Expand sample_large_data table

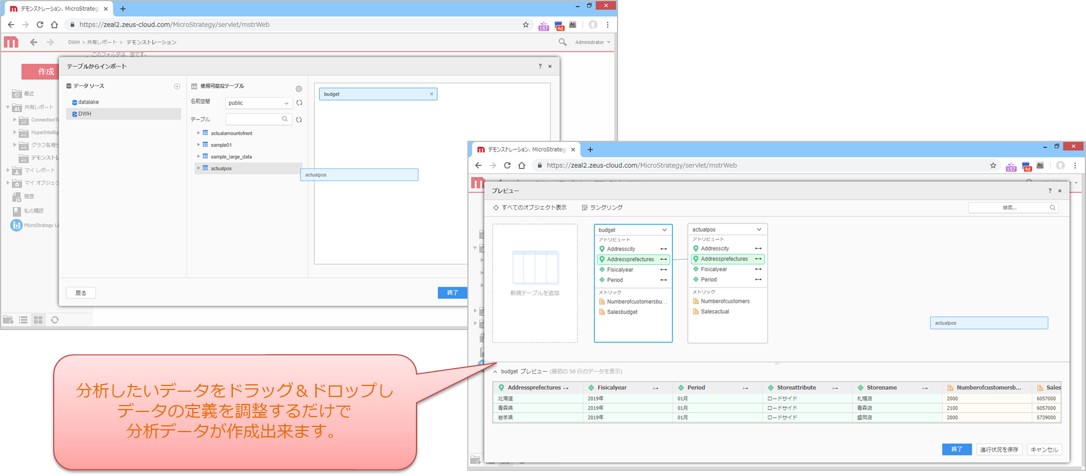tap(198, 157)
